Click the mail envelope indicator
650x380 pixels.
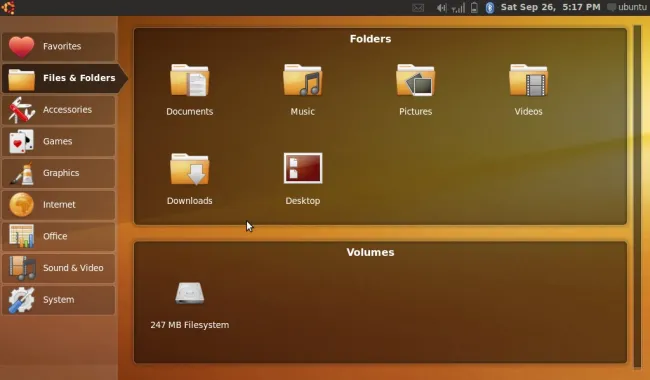pyautogui.click(x=418, y=7)
